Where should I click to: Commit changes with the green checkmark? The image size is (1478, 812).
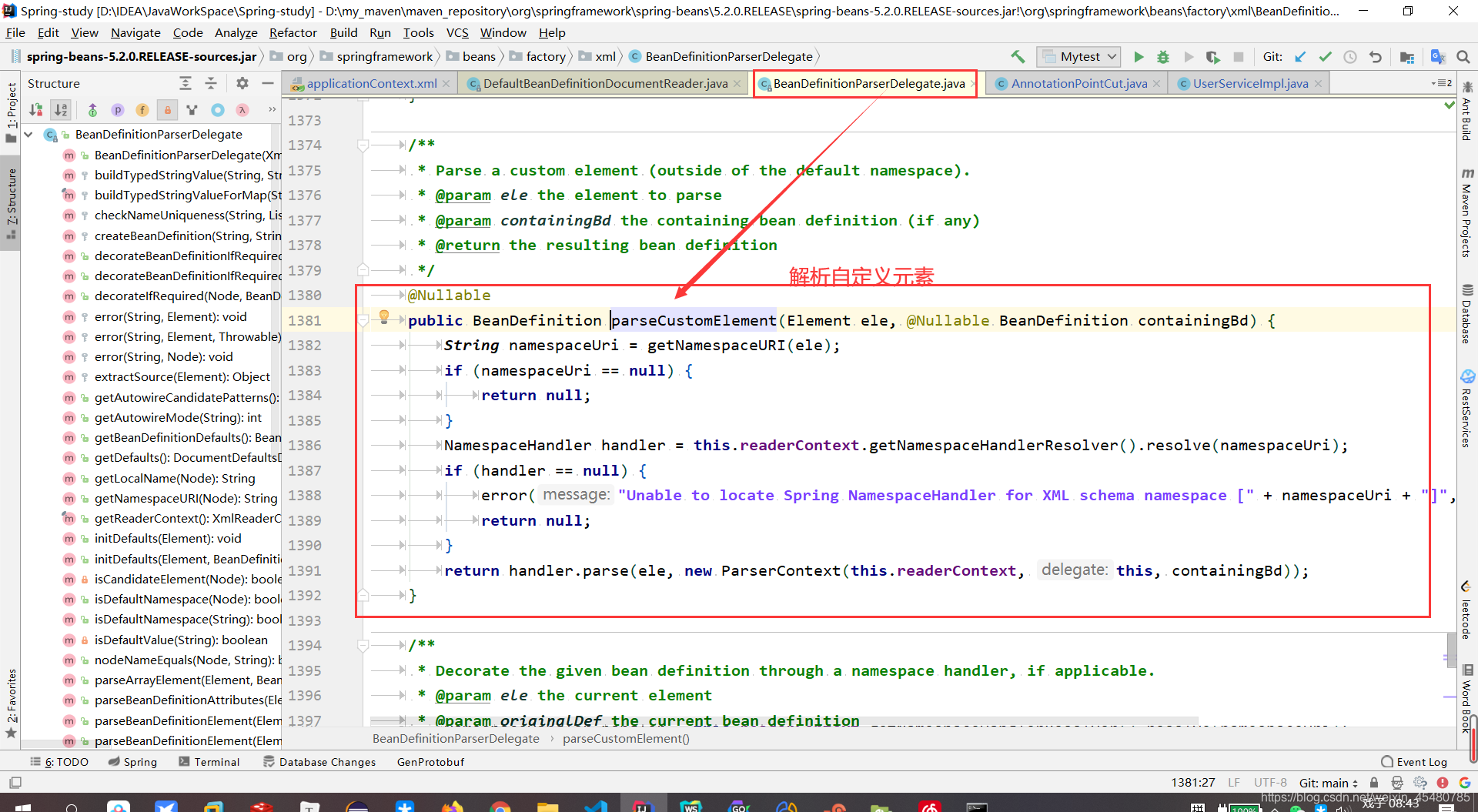1326,56
